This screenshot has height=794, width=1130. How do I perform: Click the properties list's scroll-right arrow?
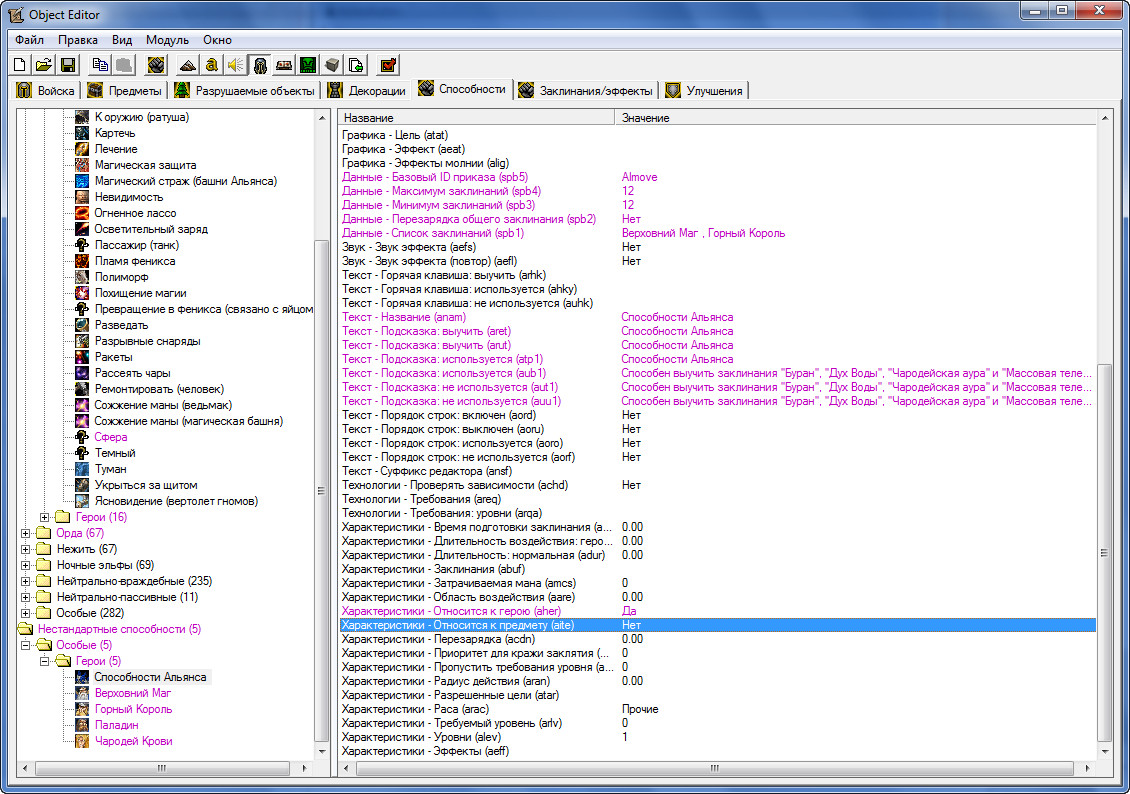(1087, 768)
